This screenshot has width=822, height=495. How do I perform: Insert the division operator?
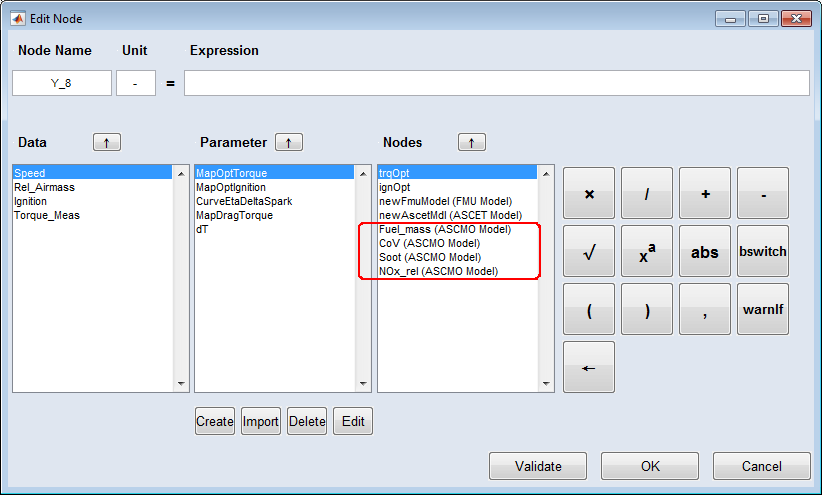pos(647,194)
